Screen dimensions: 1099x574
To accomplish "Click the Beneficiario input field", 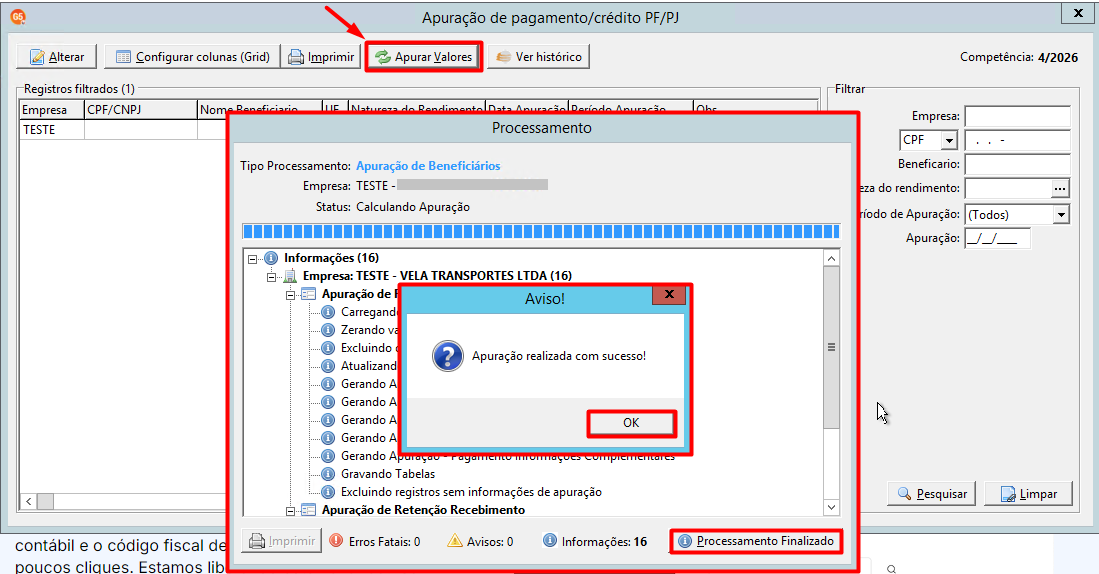I will (1018, 164).
